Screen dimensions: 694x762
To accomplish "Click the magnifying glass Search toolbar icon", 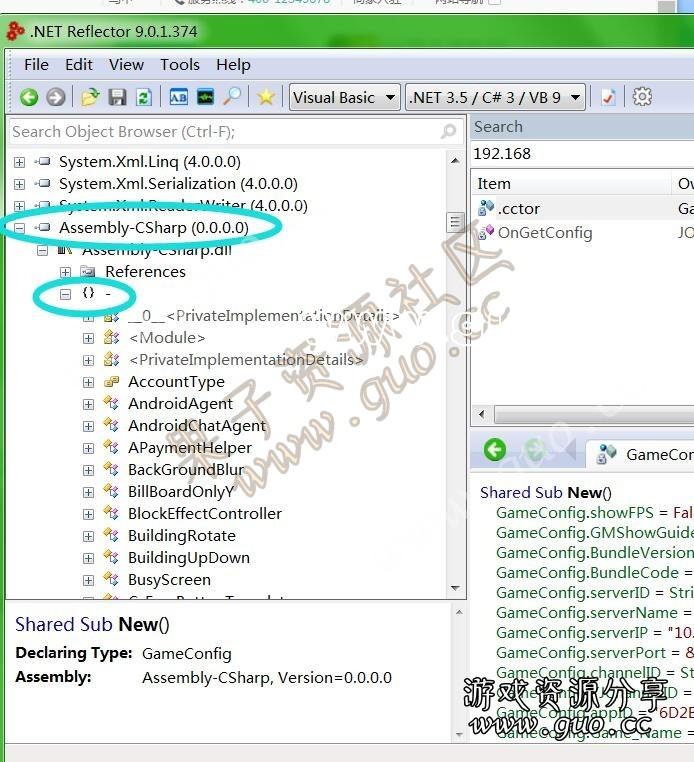I will click(232, 97).
